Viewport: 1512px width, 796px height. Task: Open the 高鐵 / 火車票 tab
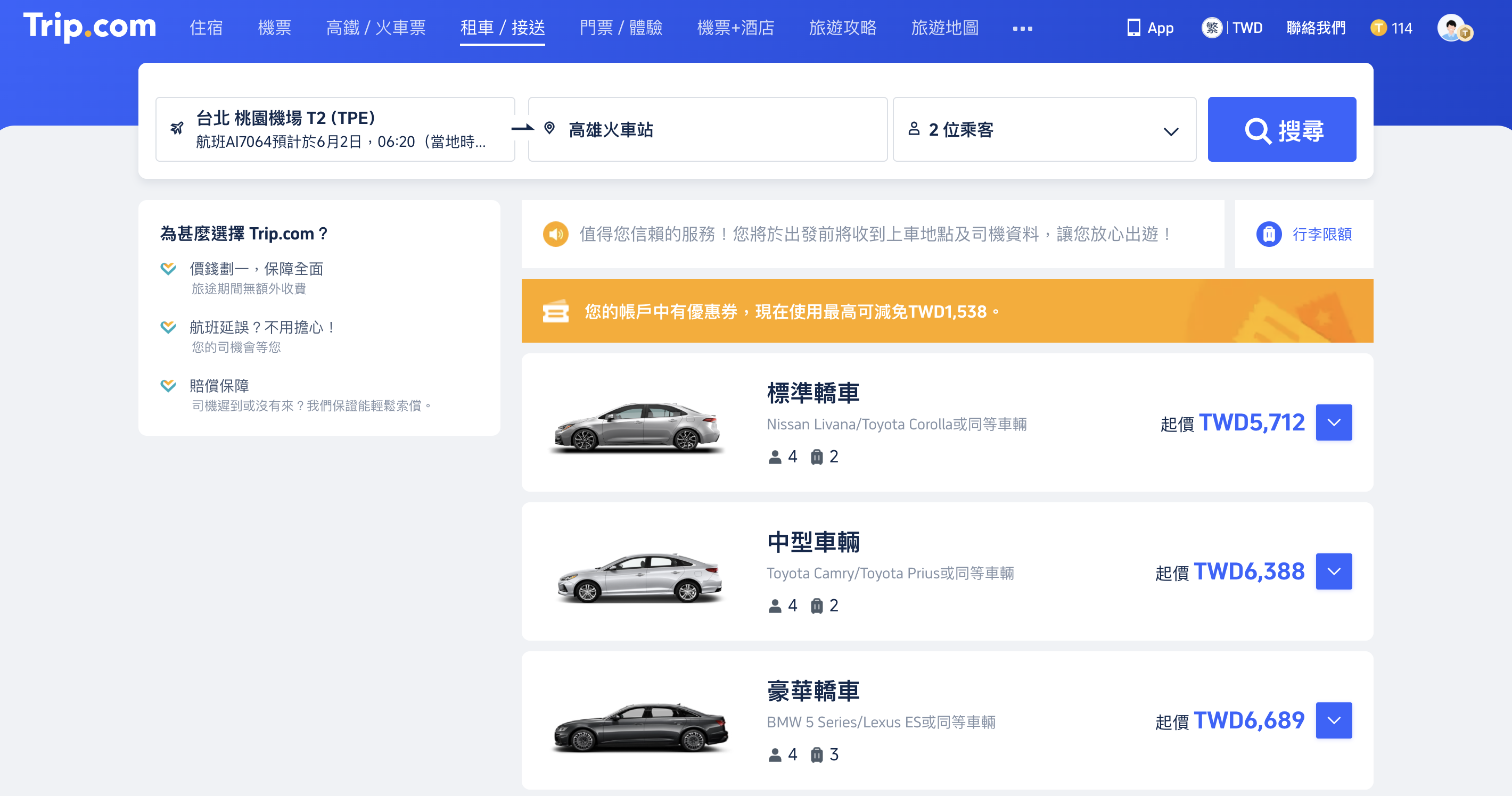coord(376,28)
